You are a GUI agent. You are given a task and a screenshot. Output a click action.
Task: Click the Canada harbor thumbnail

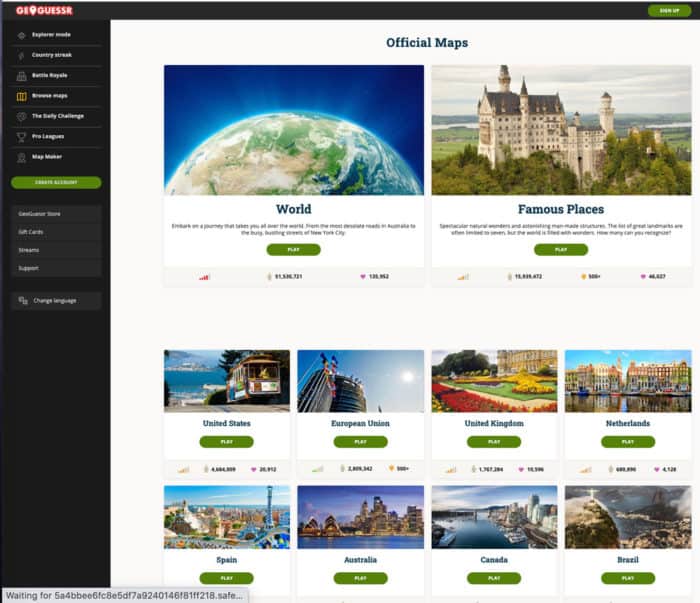click(x=494, y=517)
